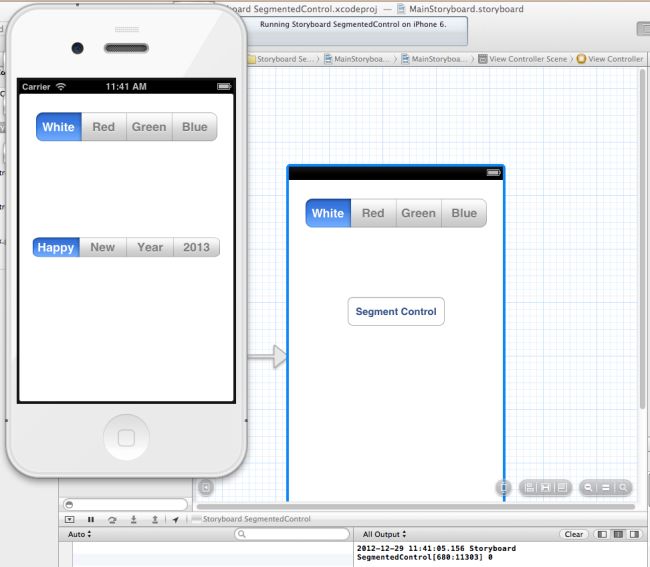Click the Simulate Location arrow icon

pos(176,520)
